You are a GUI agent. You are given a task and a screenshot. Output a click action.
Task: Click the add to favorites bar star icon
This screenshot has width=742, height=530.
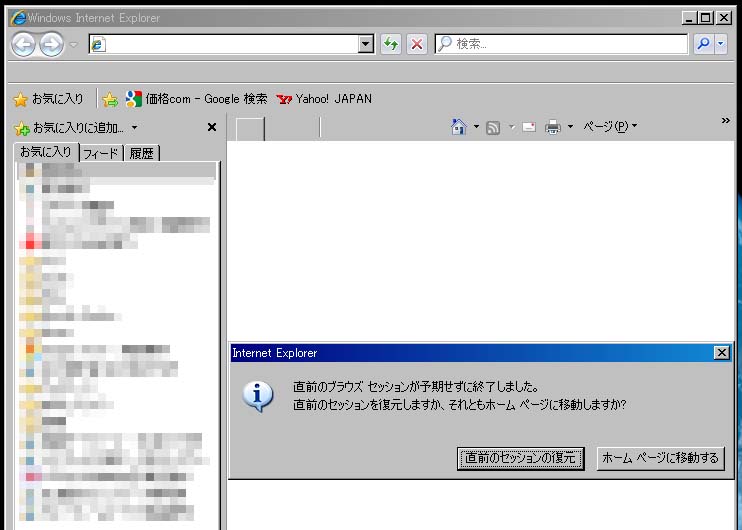click(110, 99)
